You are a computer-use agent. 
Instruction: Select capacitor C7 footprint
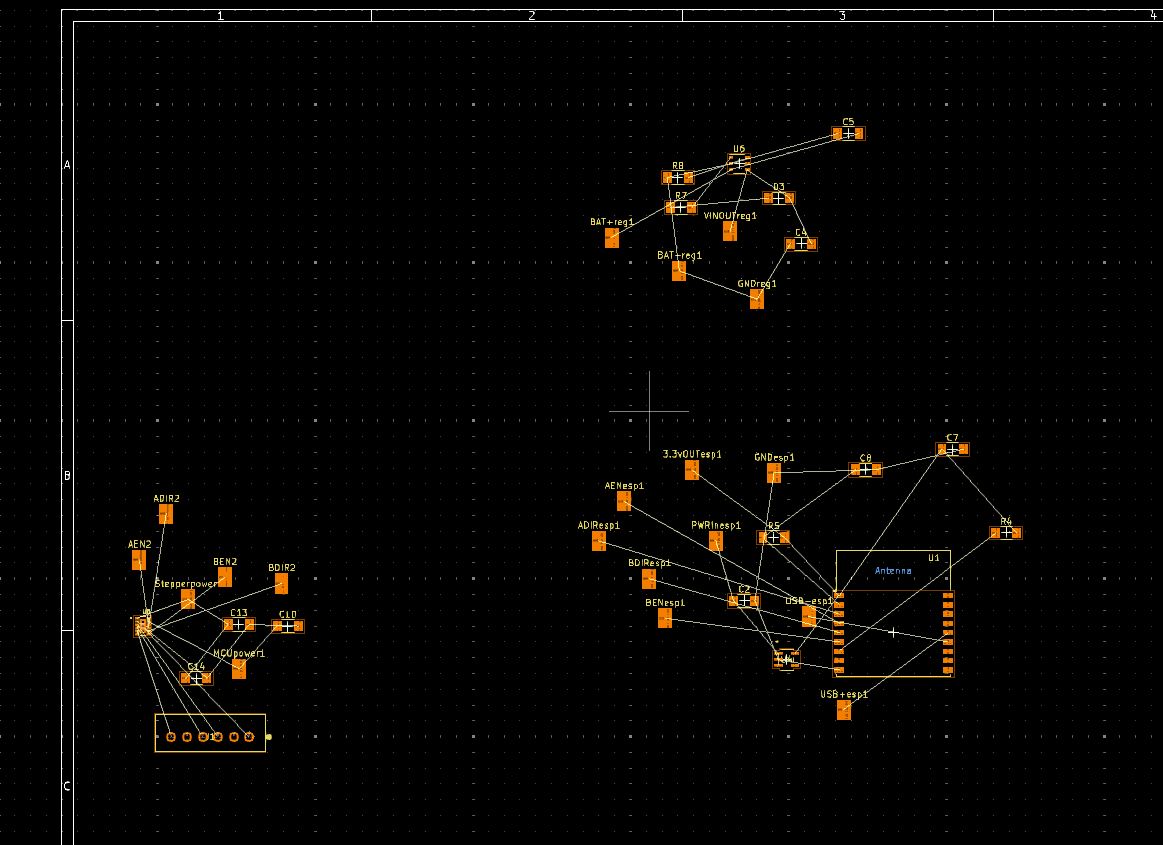952,450
